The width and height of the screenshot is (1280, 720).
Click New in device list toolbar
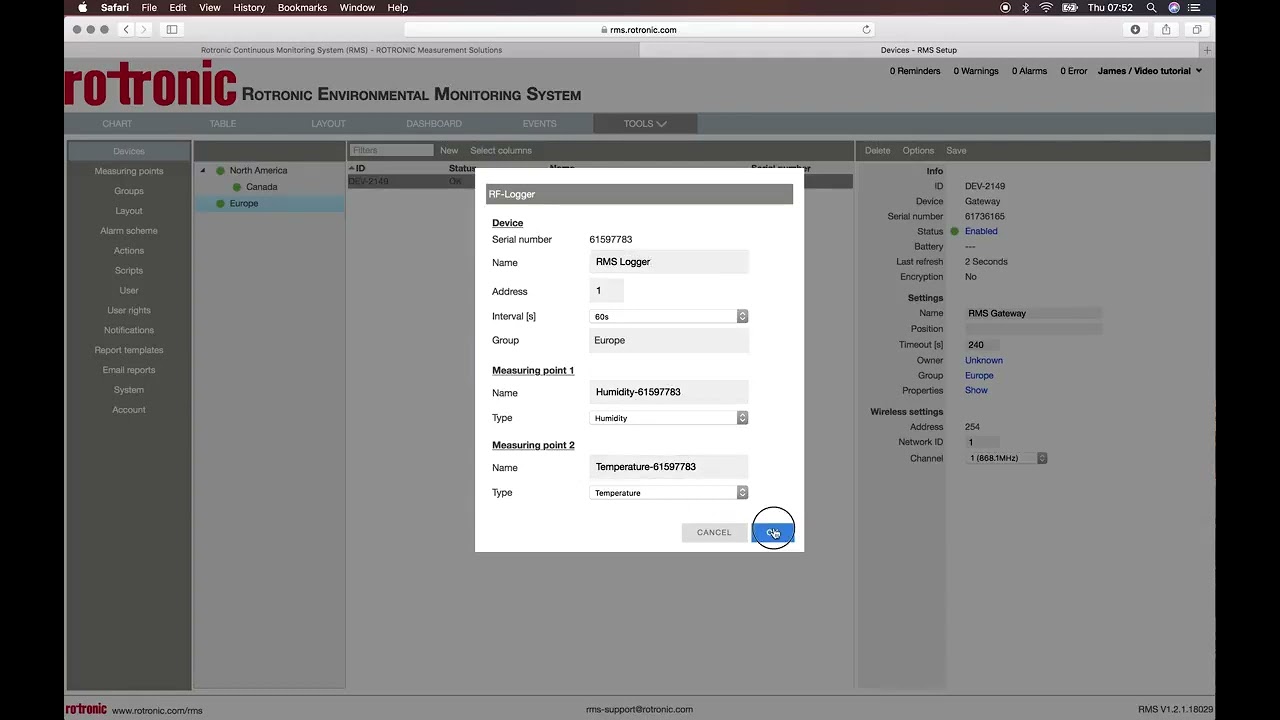point(449,151)
